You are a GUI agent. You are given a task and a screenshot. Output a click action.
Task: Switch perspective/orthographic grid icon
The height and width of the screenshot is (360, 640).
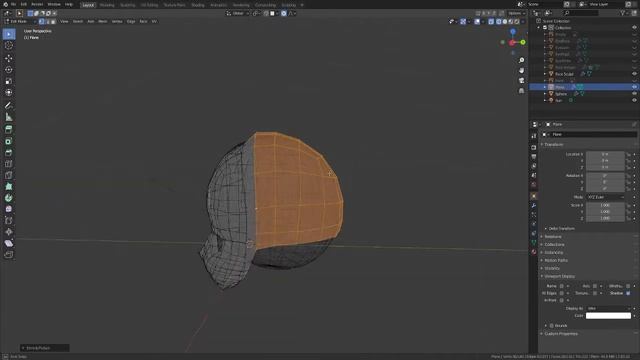pyautogui.click(x=521, y=91)
